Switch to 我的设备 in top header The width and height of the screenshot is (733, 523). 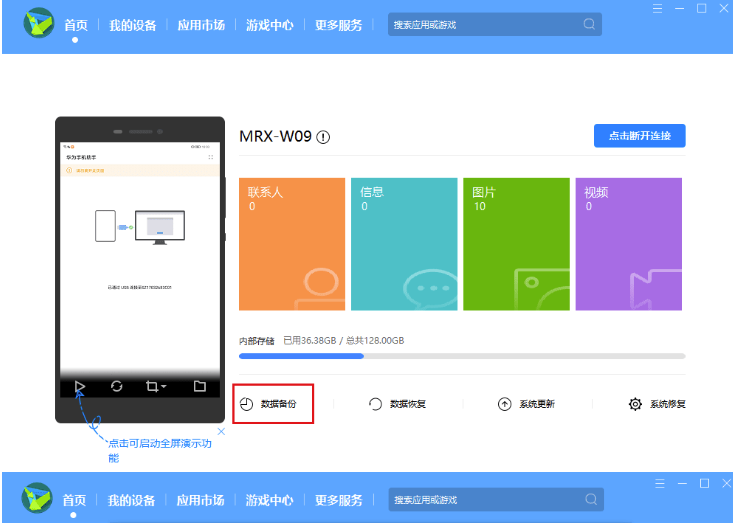(133, 25)
